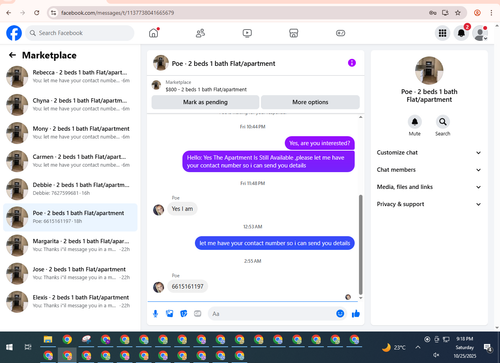Open Facebook home via logo
Viewport: 500px width, 363px height.
point(14,33)
